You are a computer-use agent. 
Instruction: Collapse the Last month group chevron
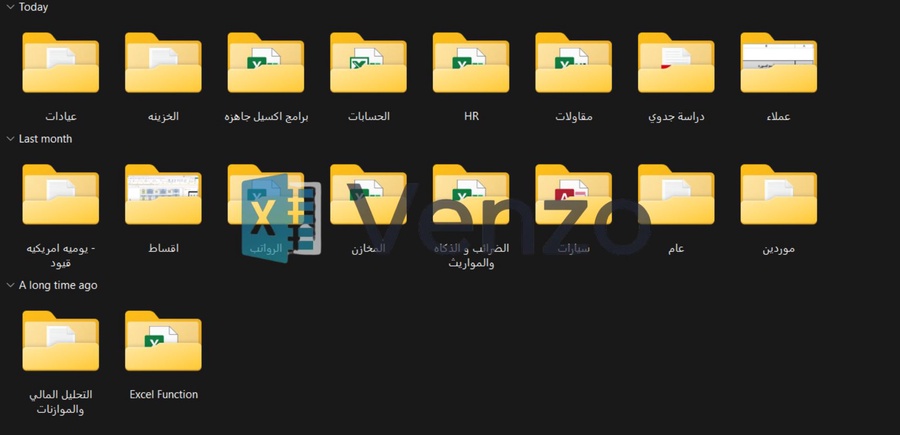10,139
